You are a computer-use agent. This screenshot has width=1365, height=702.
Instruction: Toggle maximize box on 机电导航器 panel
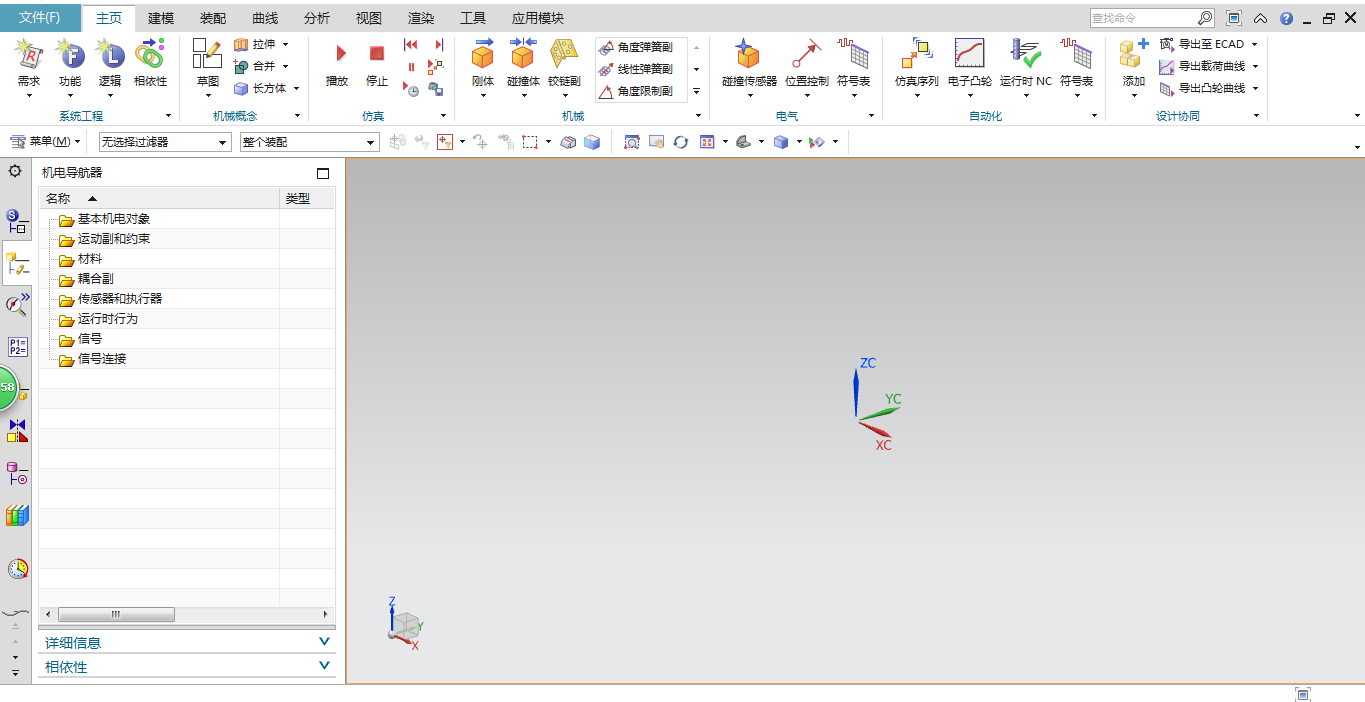[323, 173]
